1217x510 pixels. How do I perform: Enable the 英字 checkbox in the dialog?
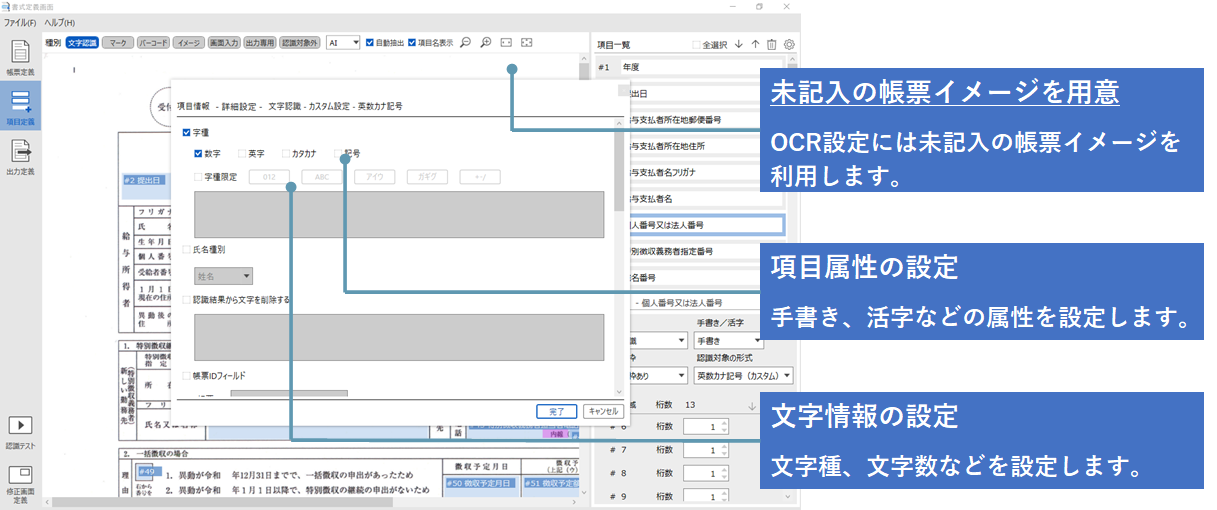click(x=242, y=154)
